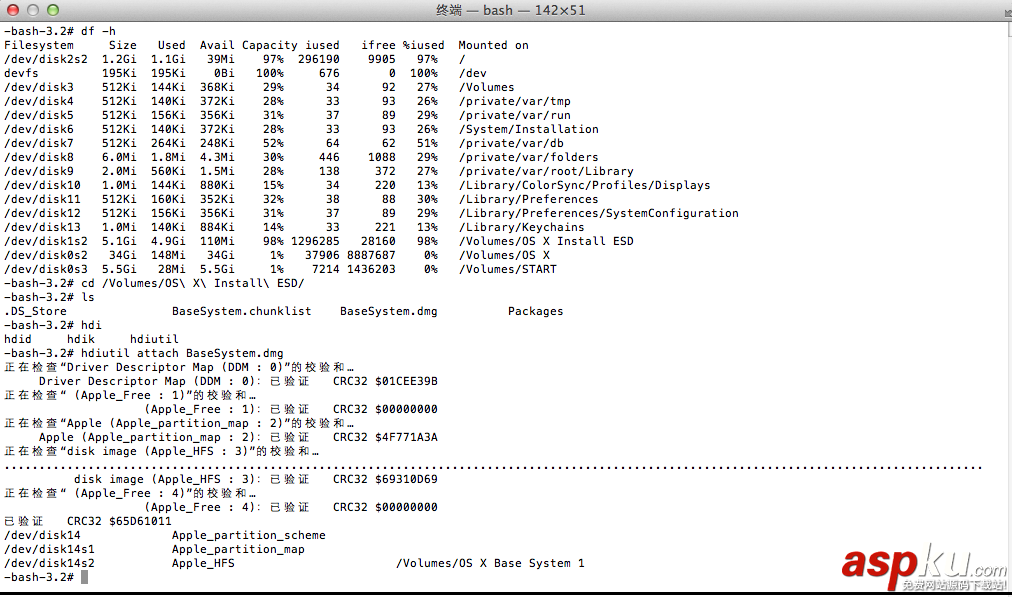
Task: Click hdiutil in the tab-completion suggestions
Action: coord(154,339)
